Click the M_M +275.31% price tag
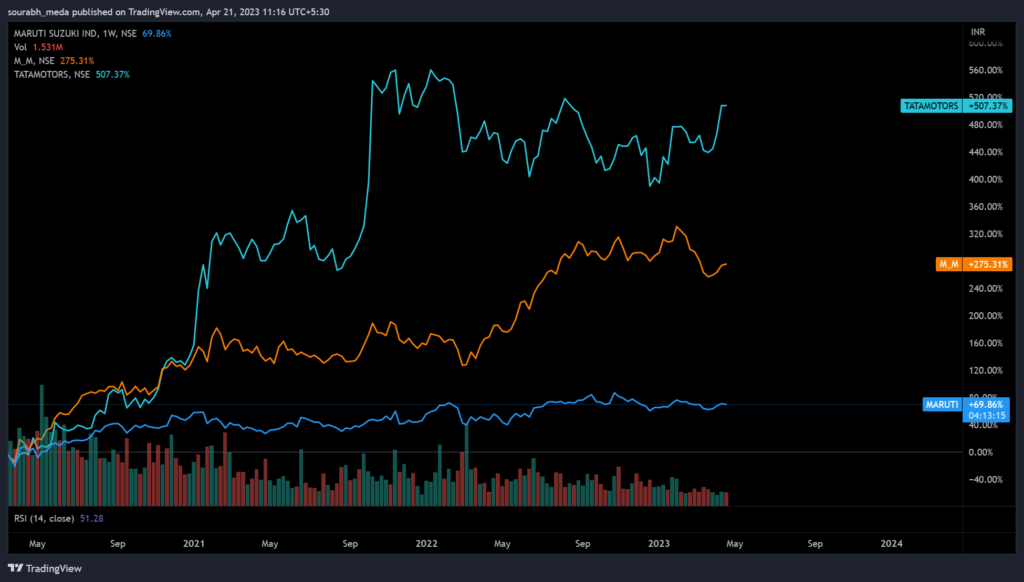Viewport: 1024px width, 582px height. tap(974, 264)
